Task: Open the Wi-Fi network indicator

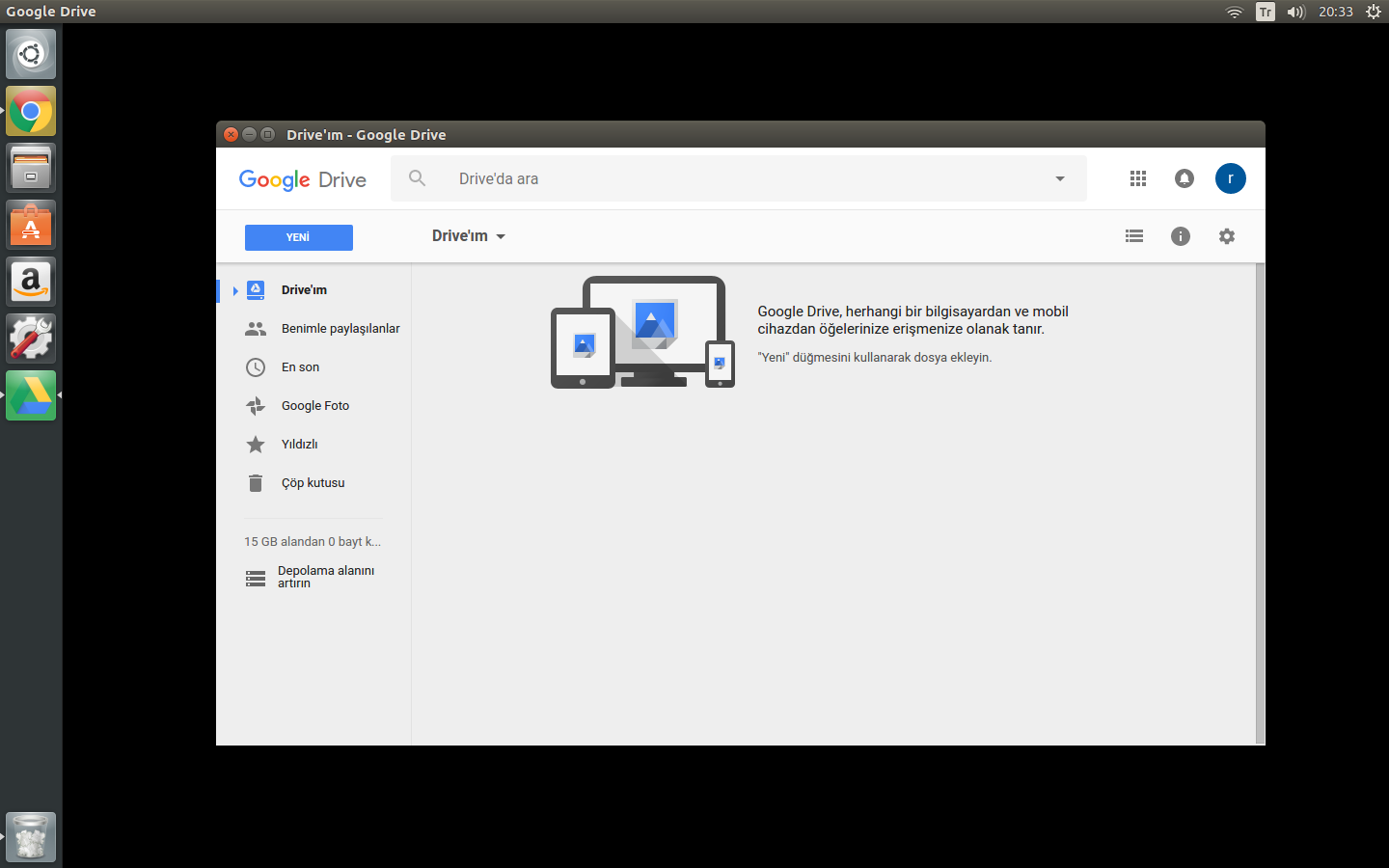Action: click(1235, 12)
